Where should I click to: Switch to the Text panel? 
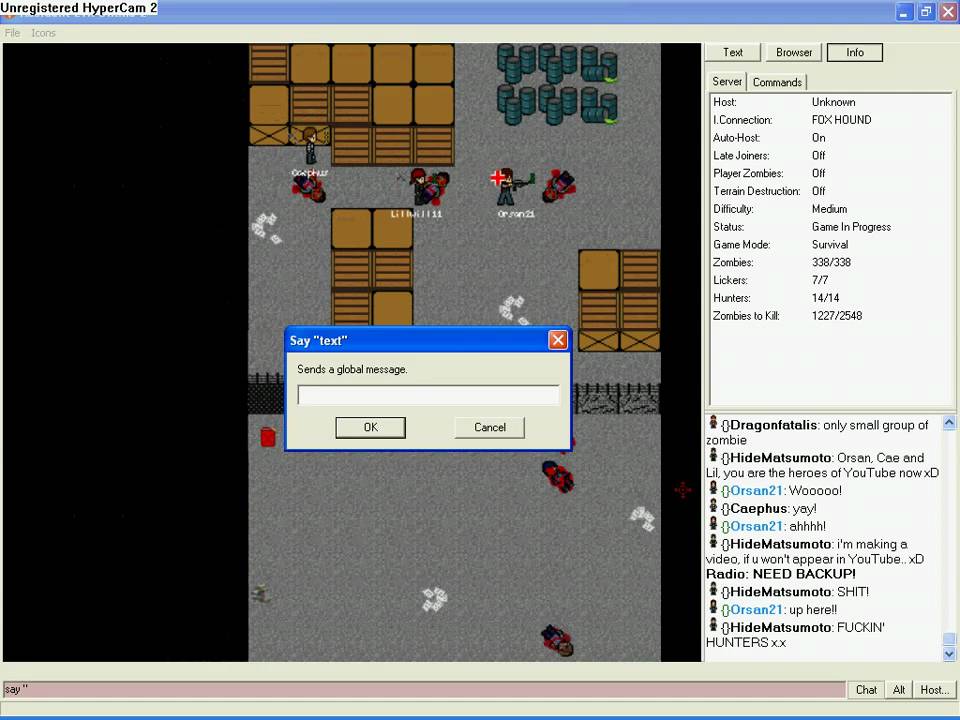pyautogui.click(x=733, y=53)
